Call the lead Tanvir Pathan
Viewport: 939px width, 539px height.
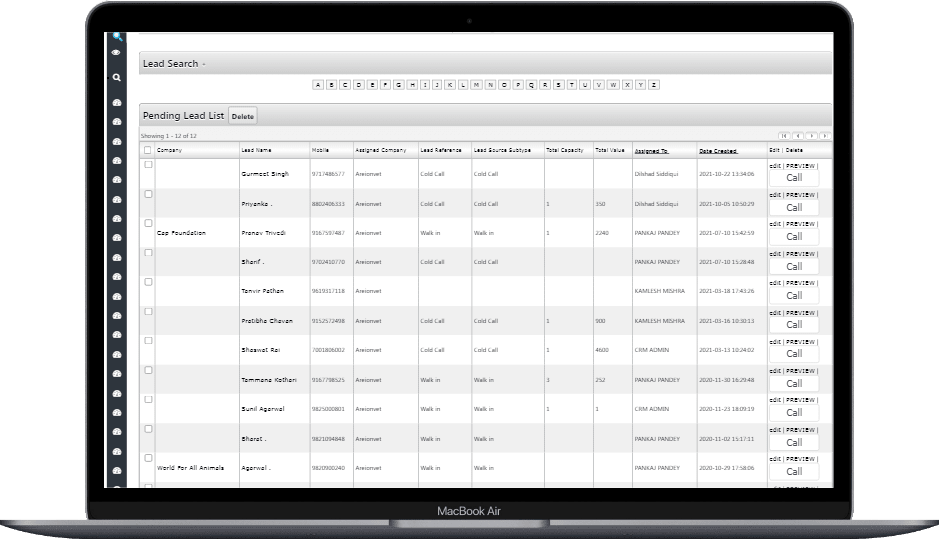pos(794,296)
